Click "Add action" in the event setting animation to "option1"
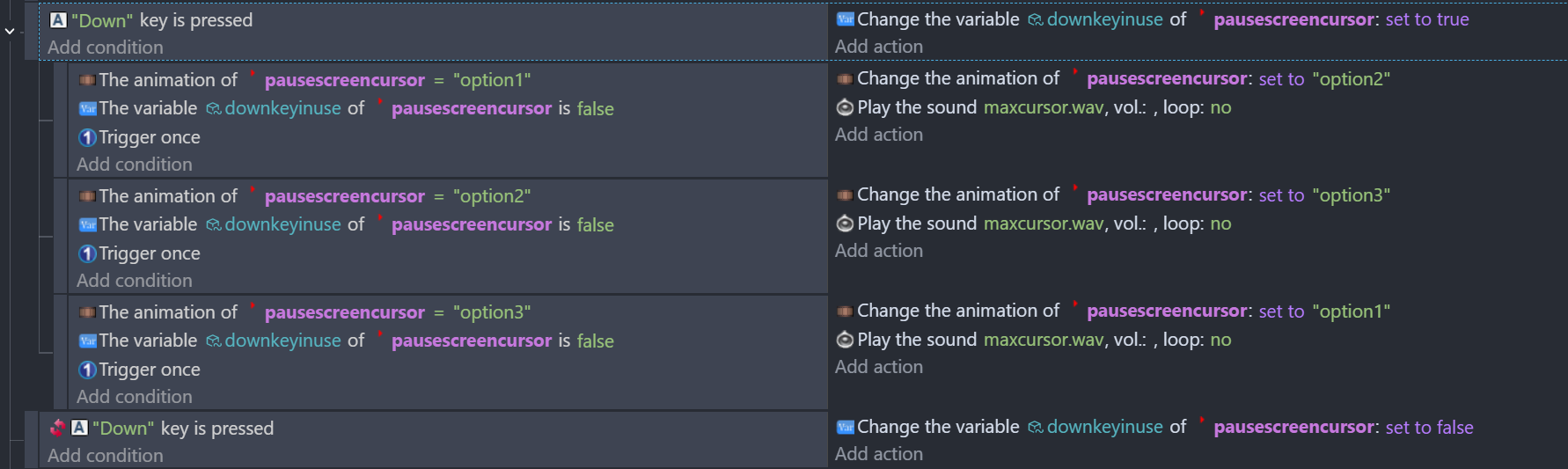This screenshot has height=469, width=1568. (x=878, y=367)
